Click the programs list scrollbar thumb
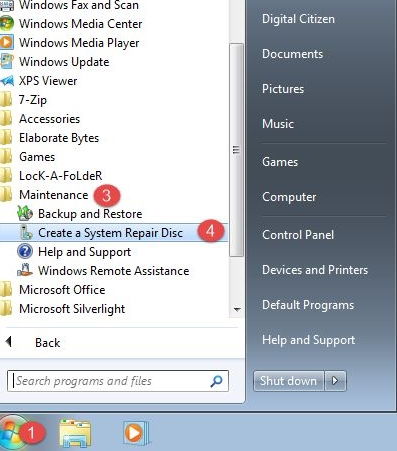397x451 pixels. pos(236,150)
